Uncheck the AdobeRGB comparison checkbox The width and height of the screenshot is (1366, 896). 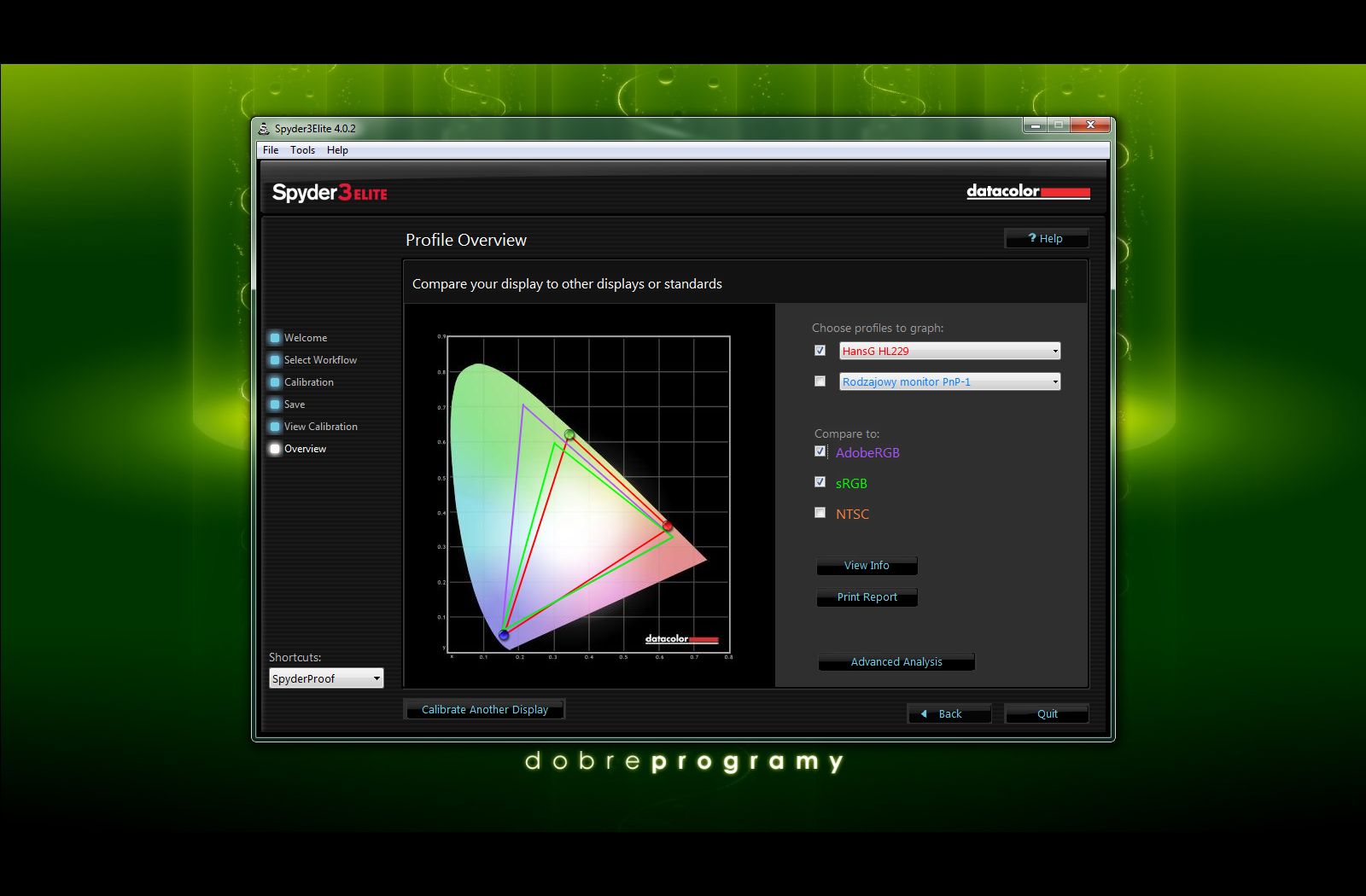[820, 451]
